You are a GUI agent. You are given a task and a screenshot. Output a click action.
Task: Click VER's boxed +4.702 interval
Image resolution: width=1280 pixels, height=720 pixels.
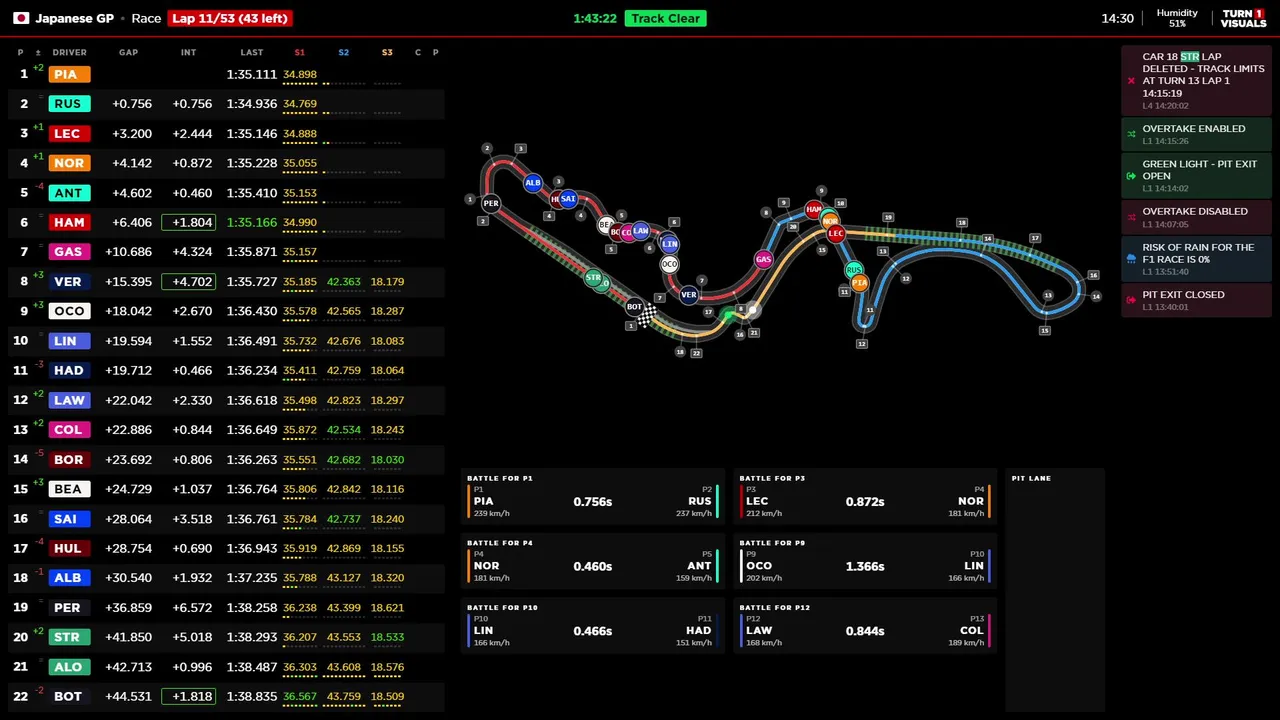click(188, 282)
